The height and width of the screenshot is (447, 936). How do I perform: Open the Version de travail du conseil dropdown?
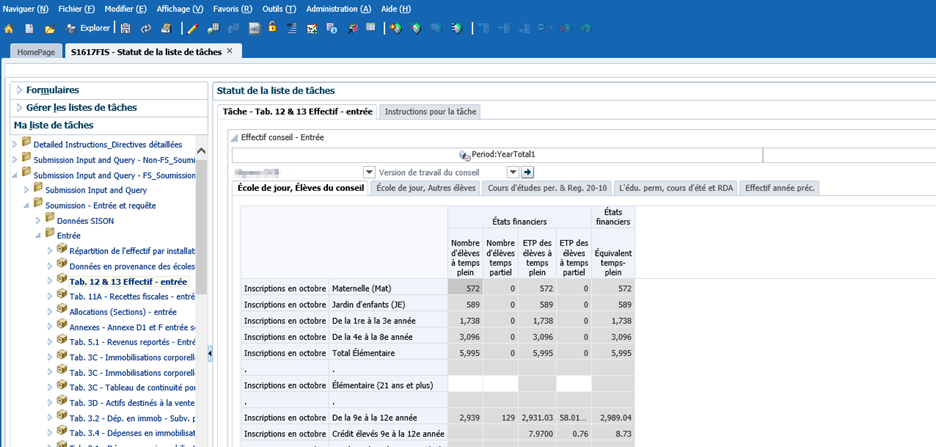click(512, 172)
